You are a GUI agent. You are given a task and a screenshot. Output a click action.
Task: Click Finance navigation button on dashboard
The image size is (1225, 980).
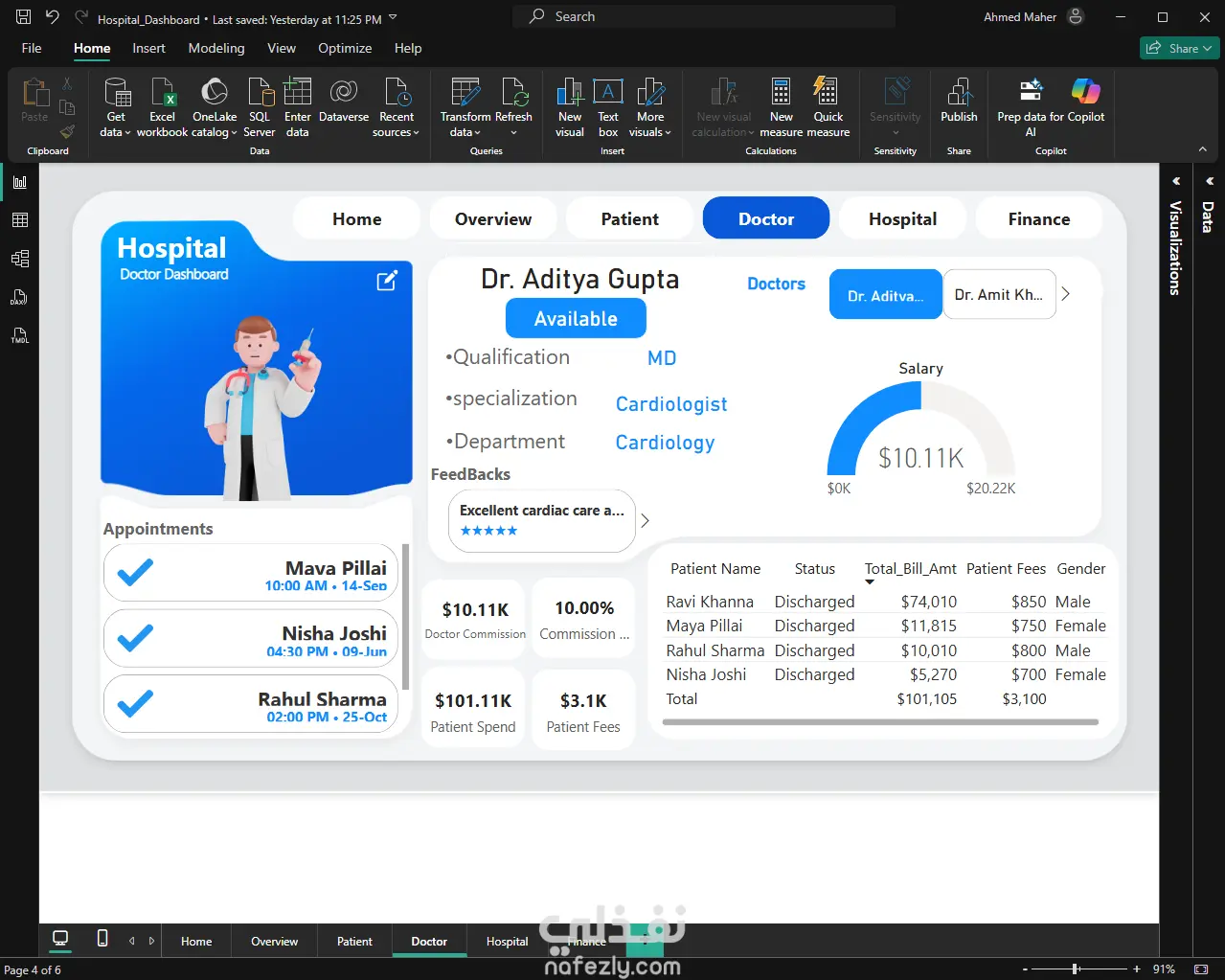[1039, 218]
